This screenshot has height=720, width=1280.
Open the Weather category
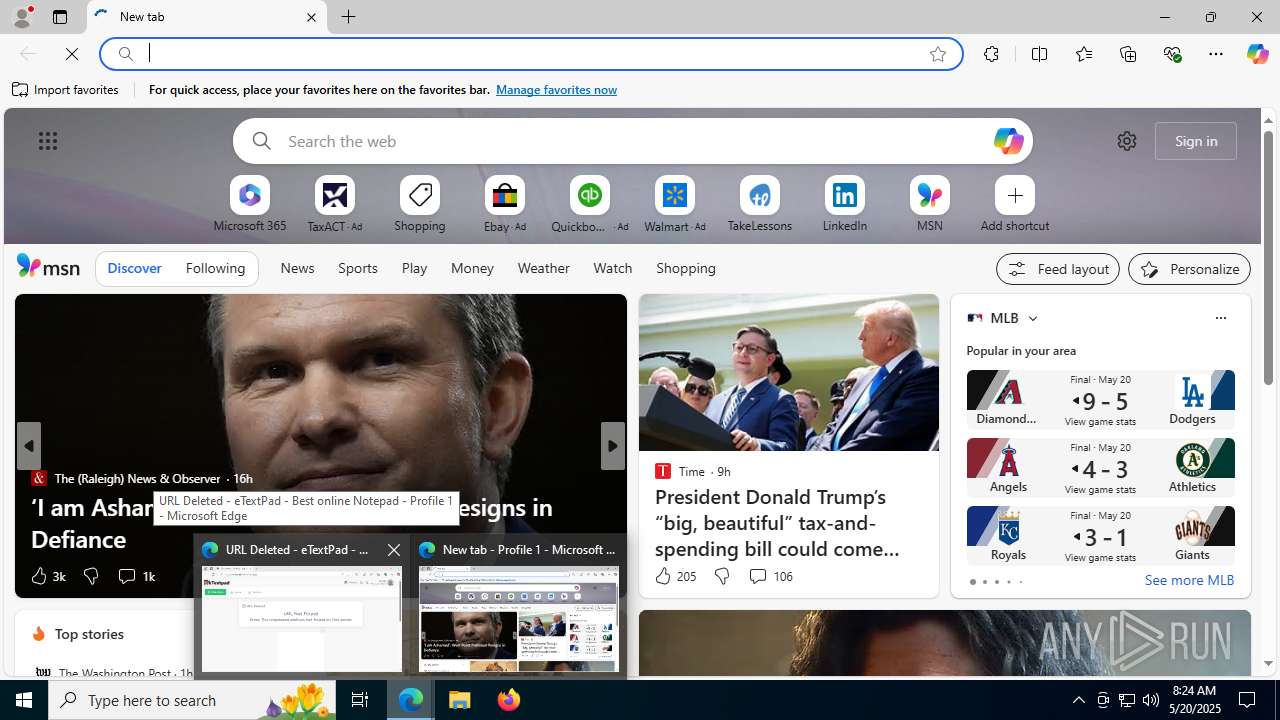tap(543, 268)
